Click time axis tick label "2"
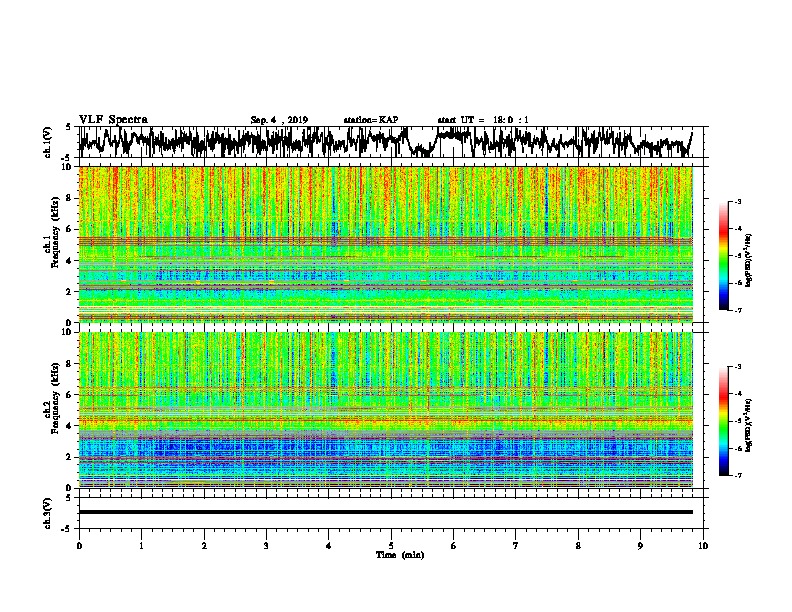Screen dimensions: 792x612 tap(204, 546)
